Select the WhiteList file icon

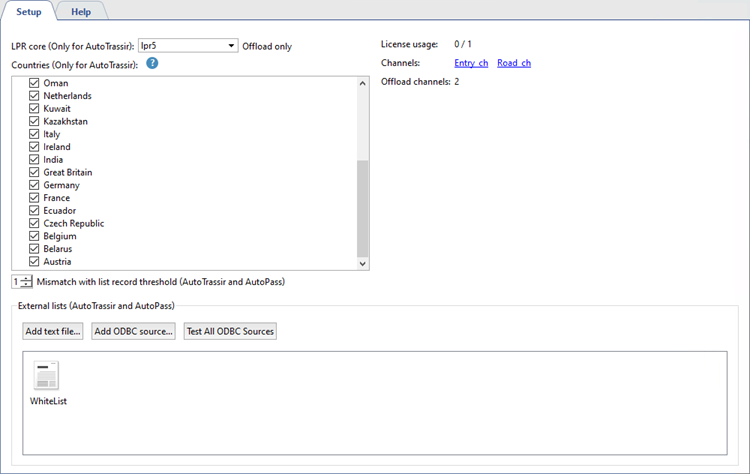point(47,376)
